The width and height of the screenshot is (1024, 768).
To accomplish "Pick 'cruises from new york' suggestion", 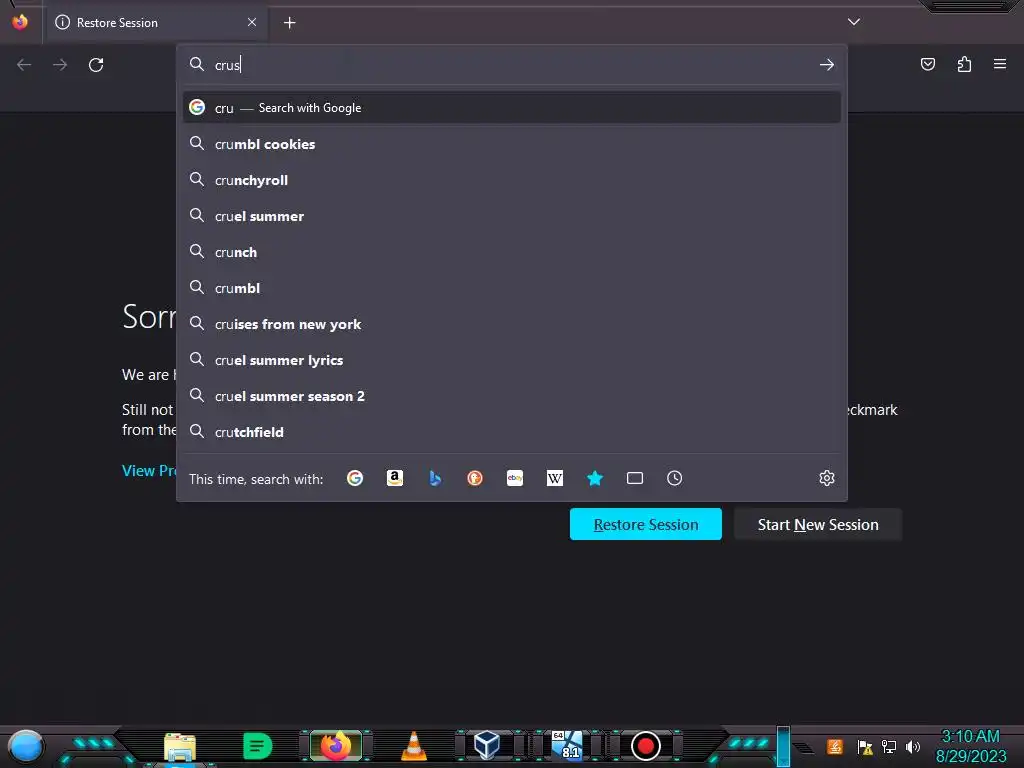I will (512, 324).
